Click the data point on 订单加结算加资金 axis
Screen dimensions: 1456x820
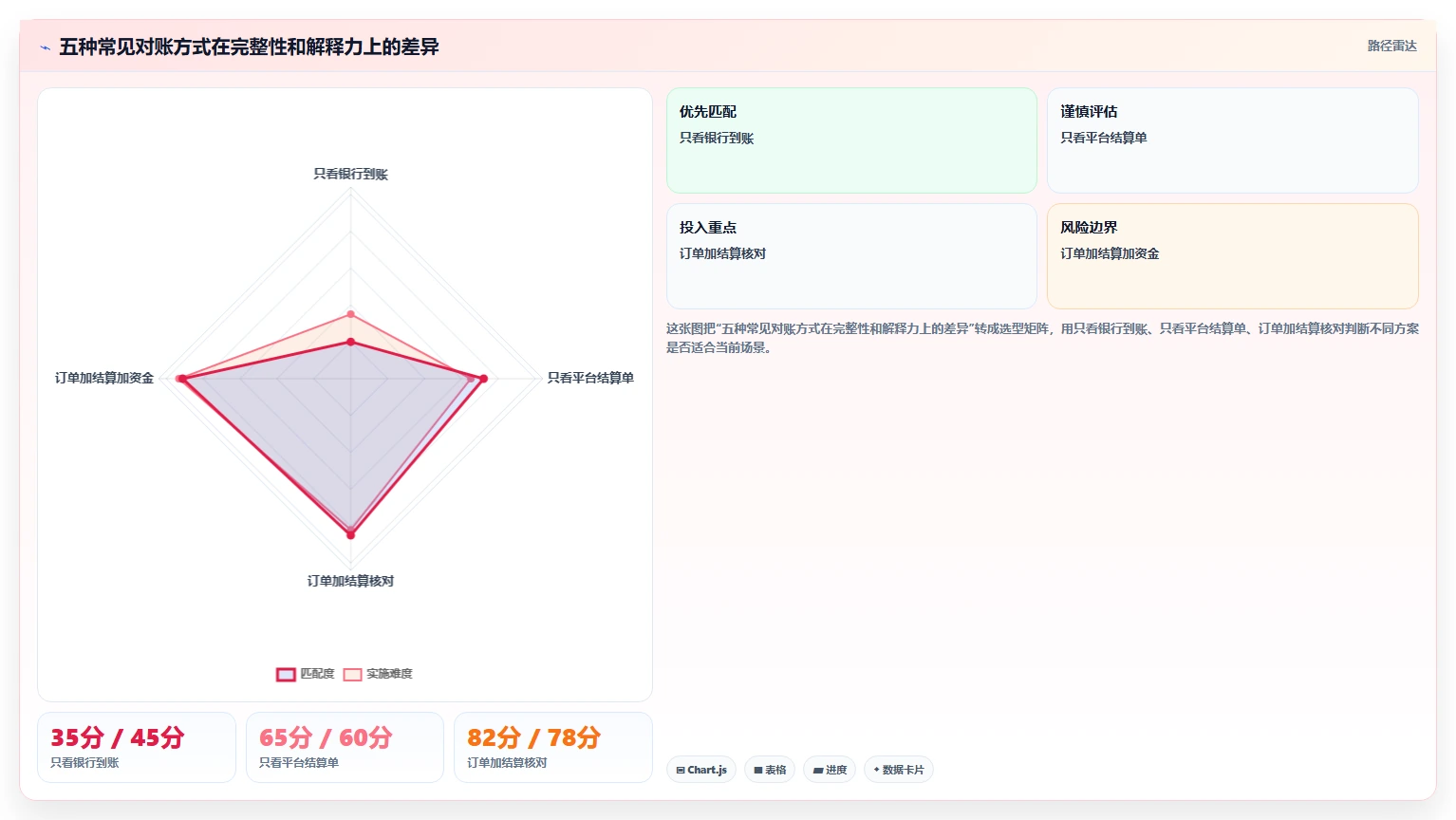pos(182,379)
